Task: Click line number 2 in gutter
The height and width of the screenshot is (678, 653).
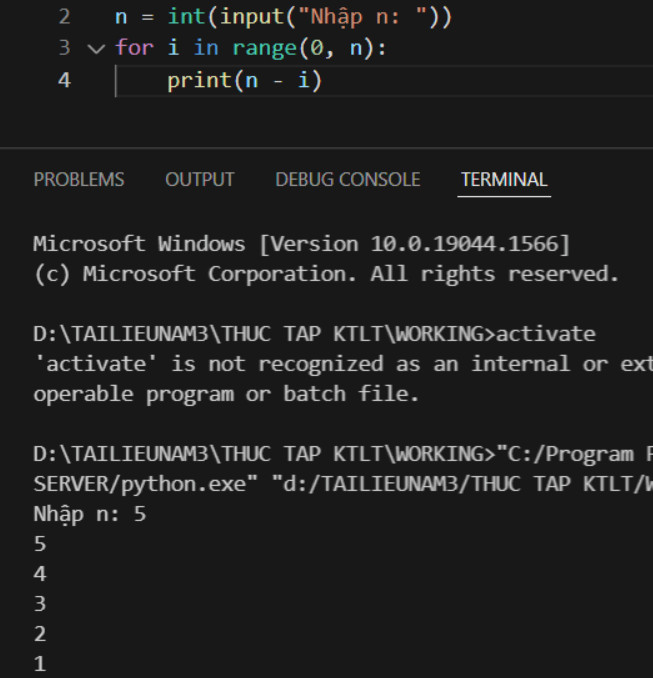Action: [64, 17]
